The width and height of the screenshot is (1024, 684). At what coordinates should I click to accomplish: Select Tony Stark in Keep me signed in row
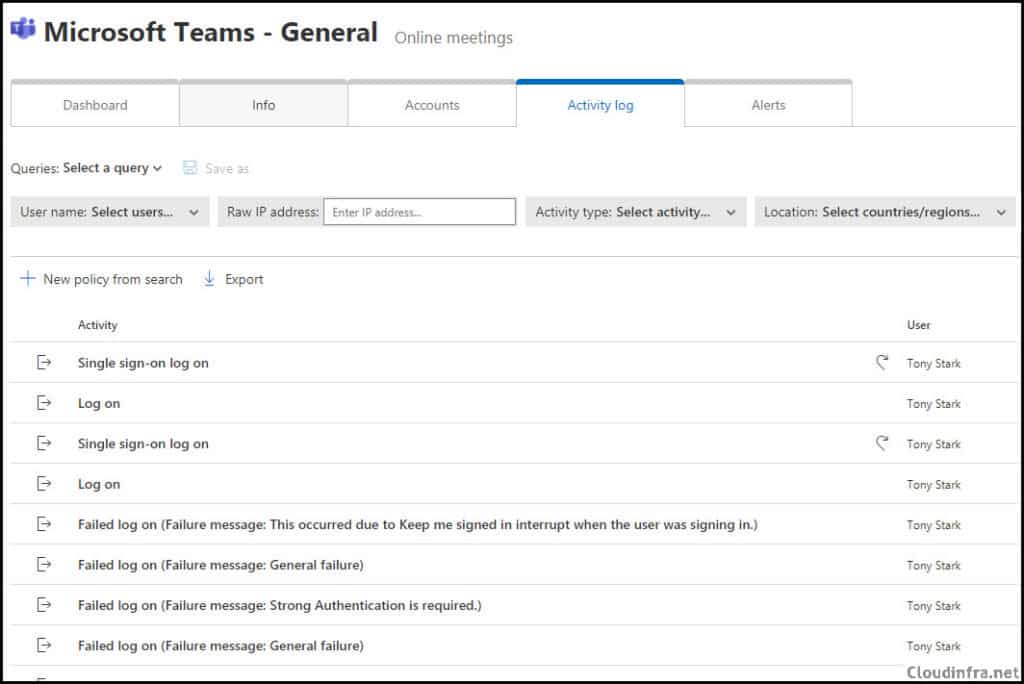point(933,525)
